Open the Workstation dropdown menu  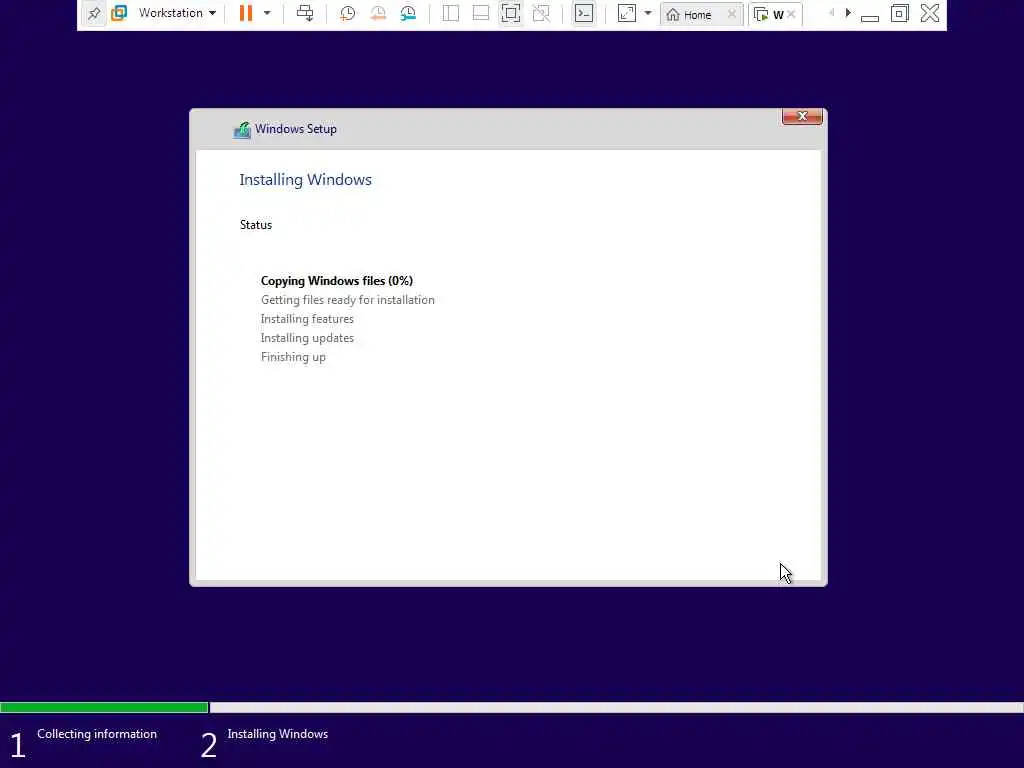177,13
